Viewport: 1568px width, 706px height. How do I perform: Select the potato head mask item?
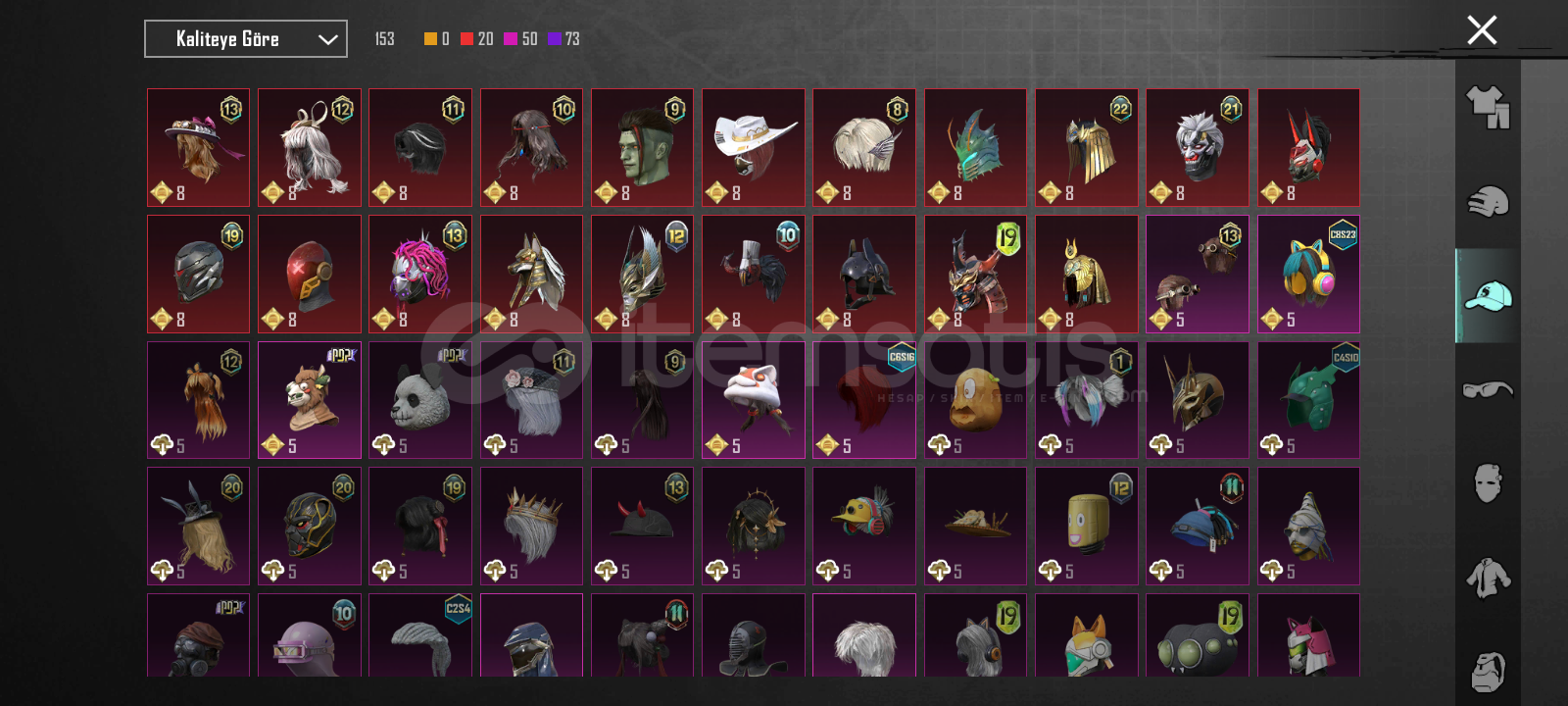click(975, 400)
